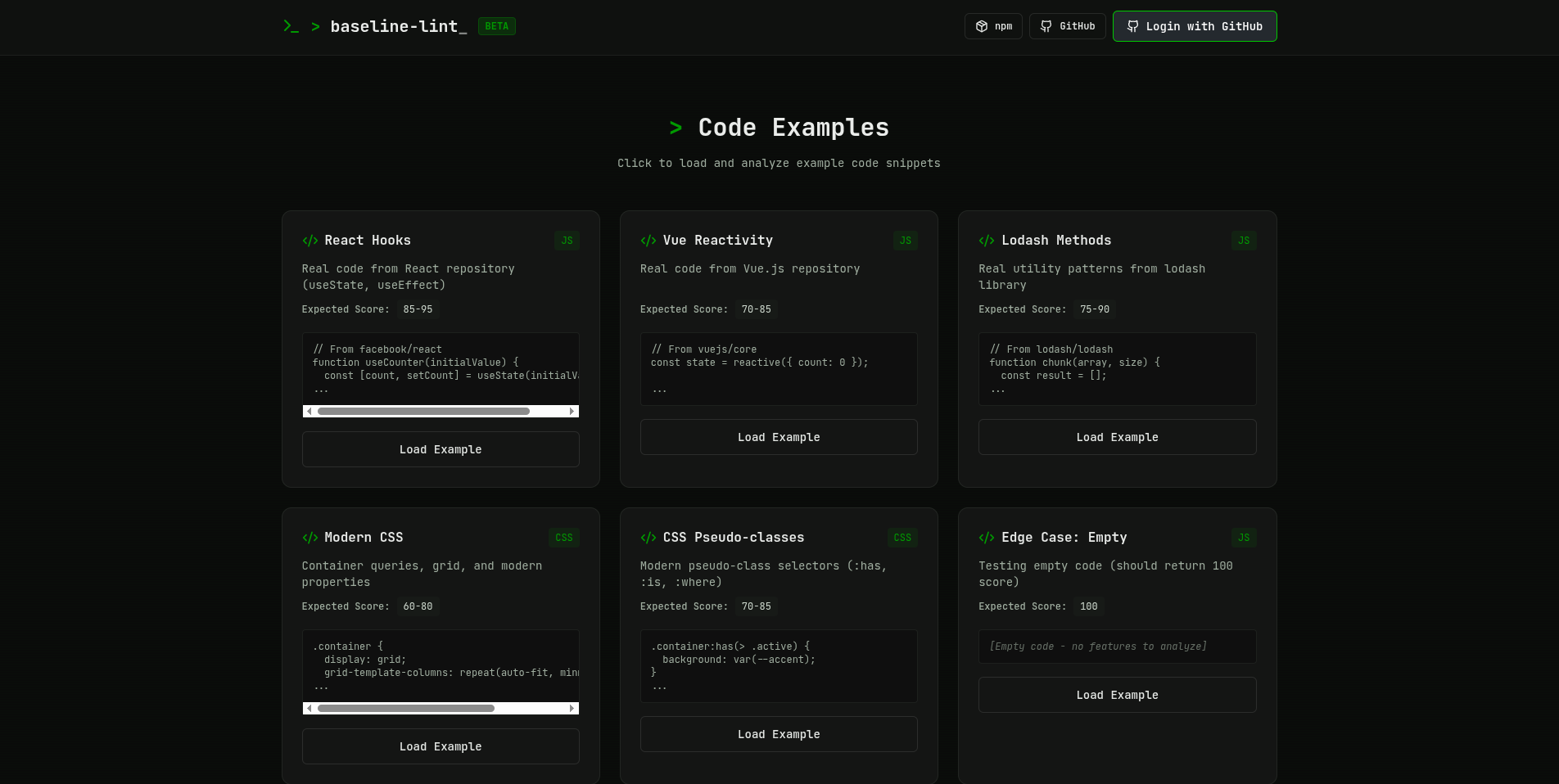The image size is (1559, 784).
Task: Click the code brackets icon beside Modern CSS
Action: coord(310,538)
